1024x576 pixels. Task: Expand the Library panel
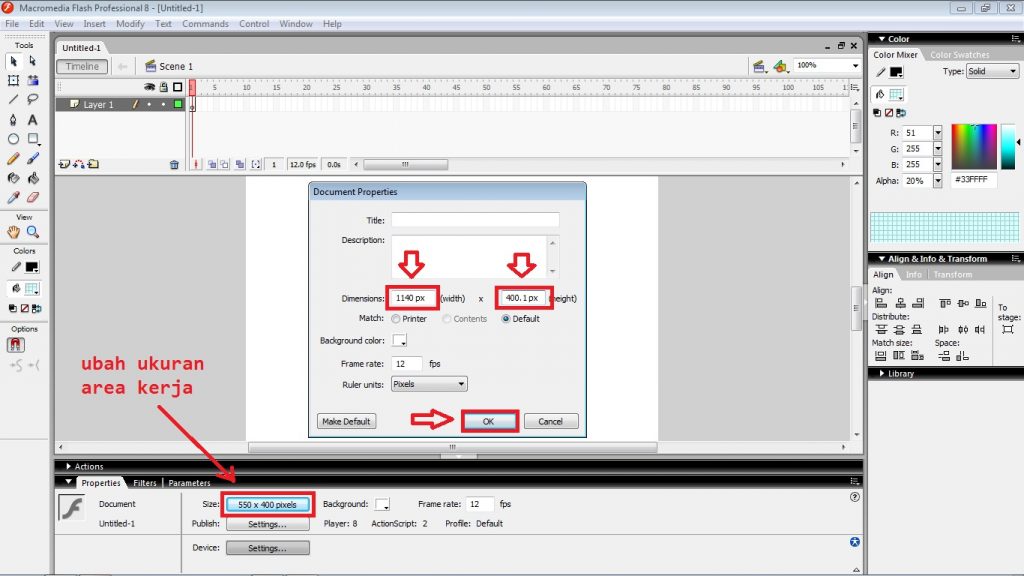click(x=882, y=374)
